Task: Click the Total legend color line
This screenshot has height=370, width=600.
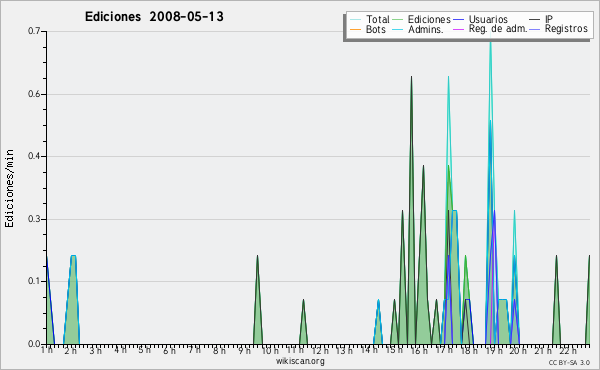Action: click(x=355, y=20)
